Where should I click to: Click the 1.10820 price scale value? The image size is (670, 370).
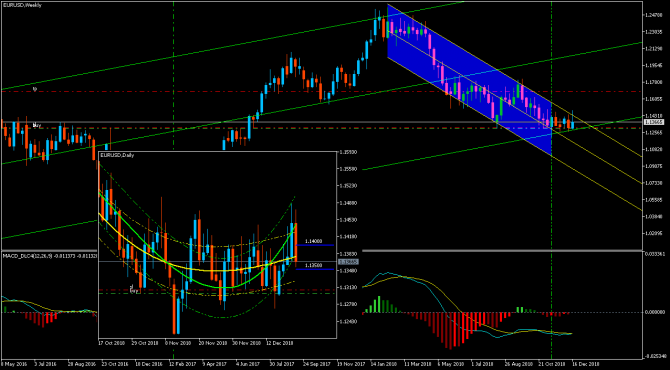point(653,150)
